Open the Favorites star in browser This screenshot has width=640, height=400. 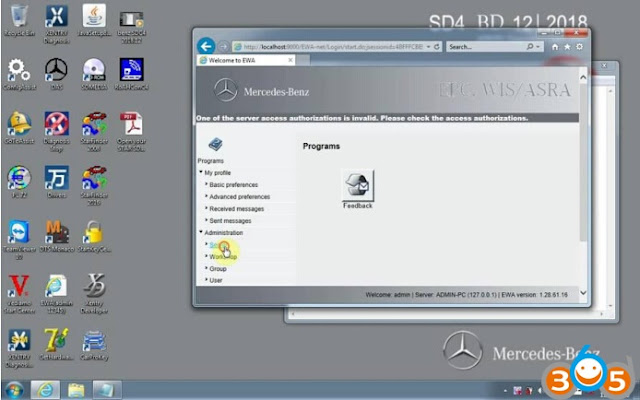pos(567,47)
